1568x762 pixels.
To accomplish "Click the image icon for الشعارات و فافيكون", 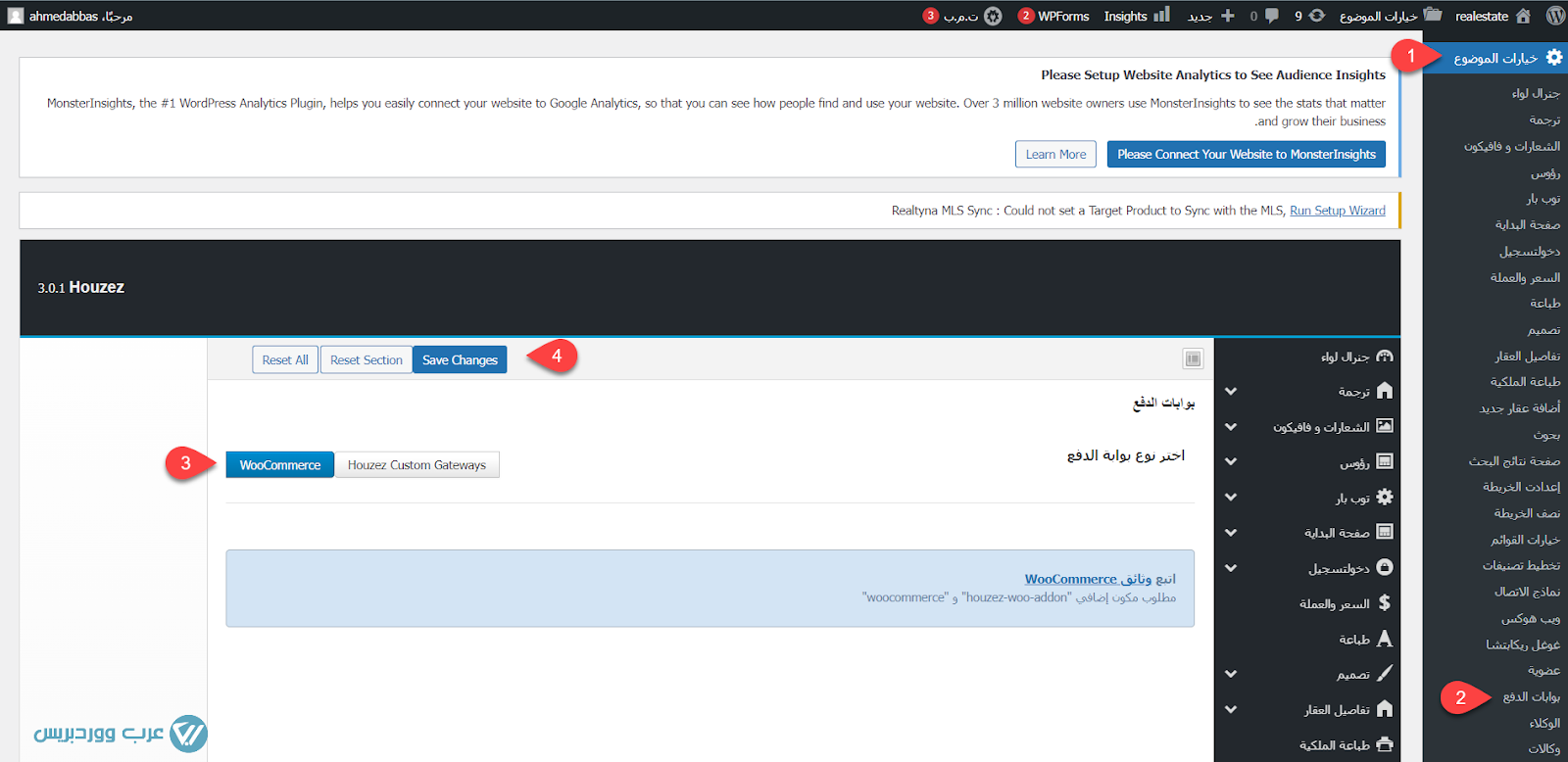I will (x=1385, y=426).
